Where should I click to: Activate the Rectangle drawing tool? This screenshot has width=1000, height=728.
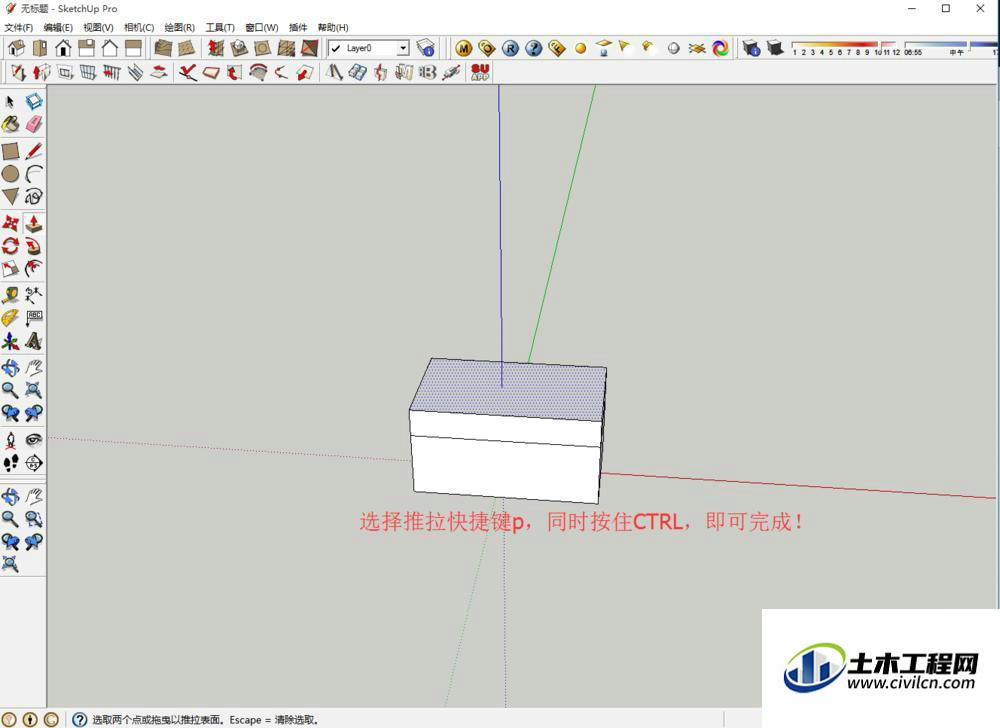10,151
